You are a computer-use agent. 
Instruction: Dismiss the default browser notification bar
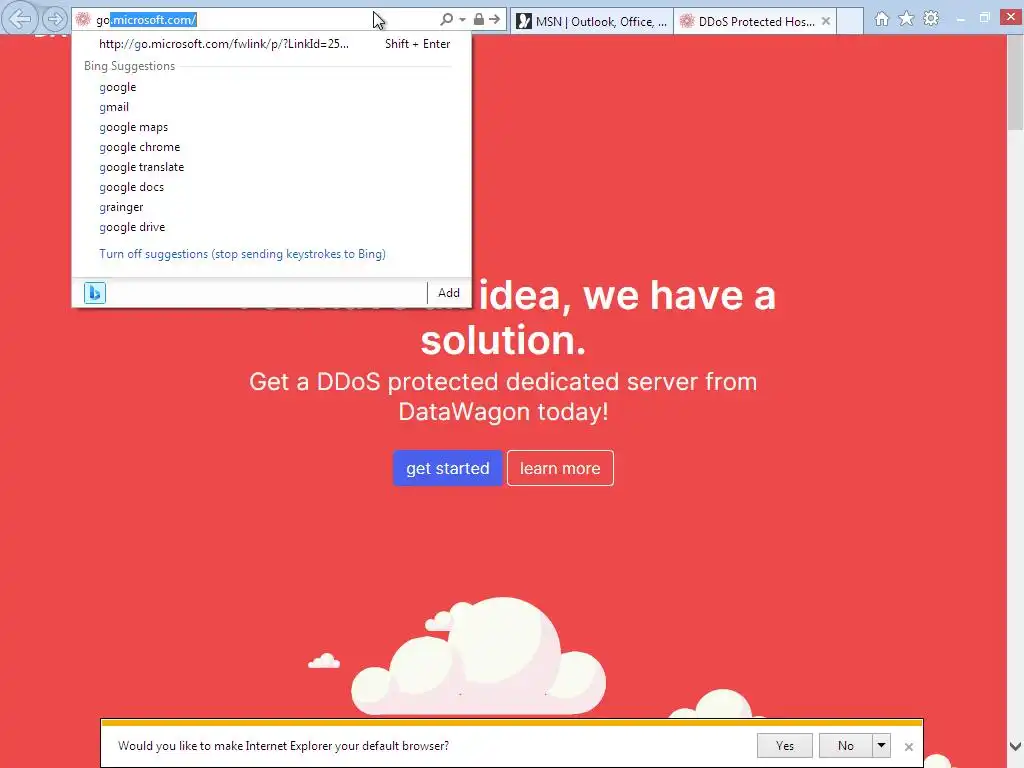[908, 746]
